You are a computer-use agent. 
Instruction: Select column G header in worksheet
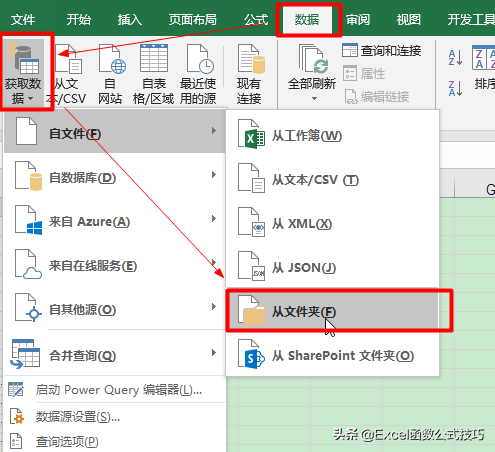475,189
